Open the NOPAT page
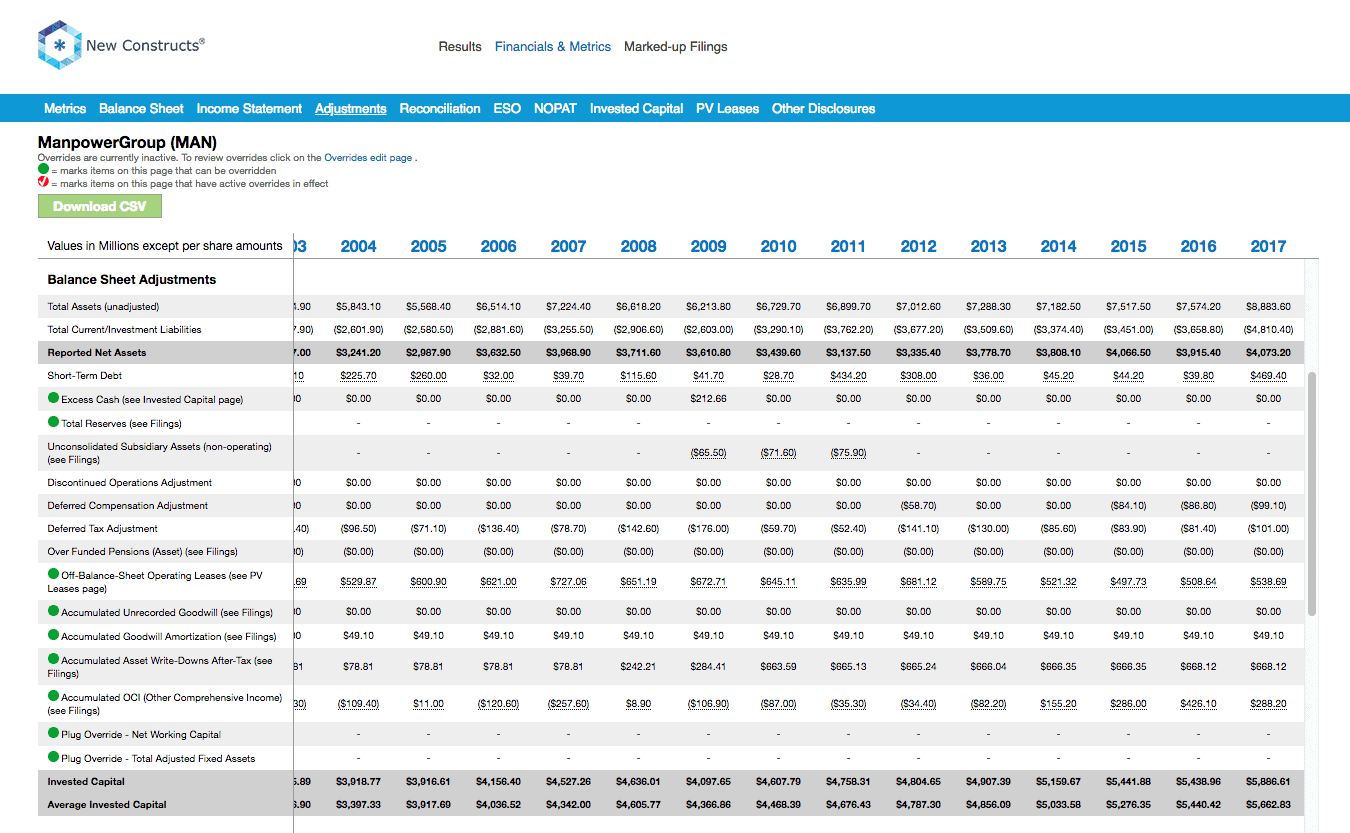This screenshot has width=1350, height=833. pyautogui.click(x=555, y=109)
